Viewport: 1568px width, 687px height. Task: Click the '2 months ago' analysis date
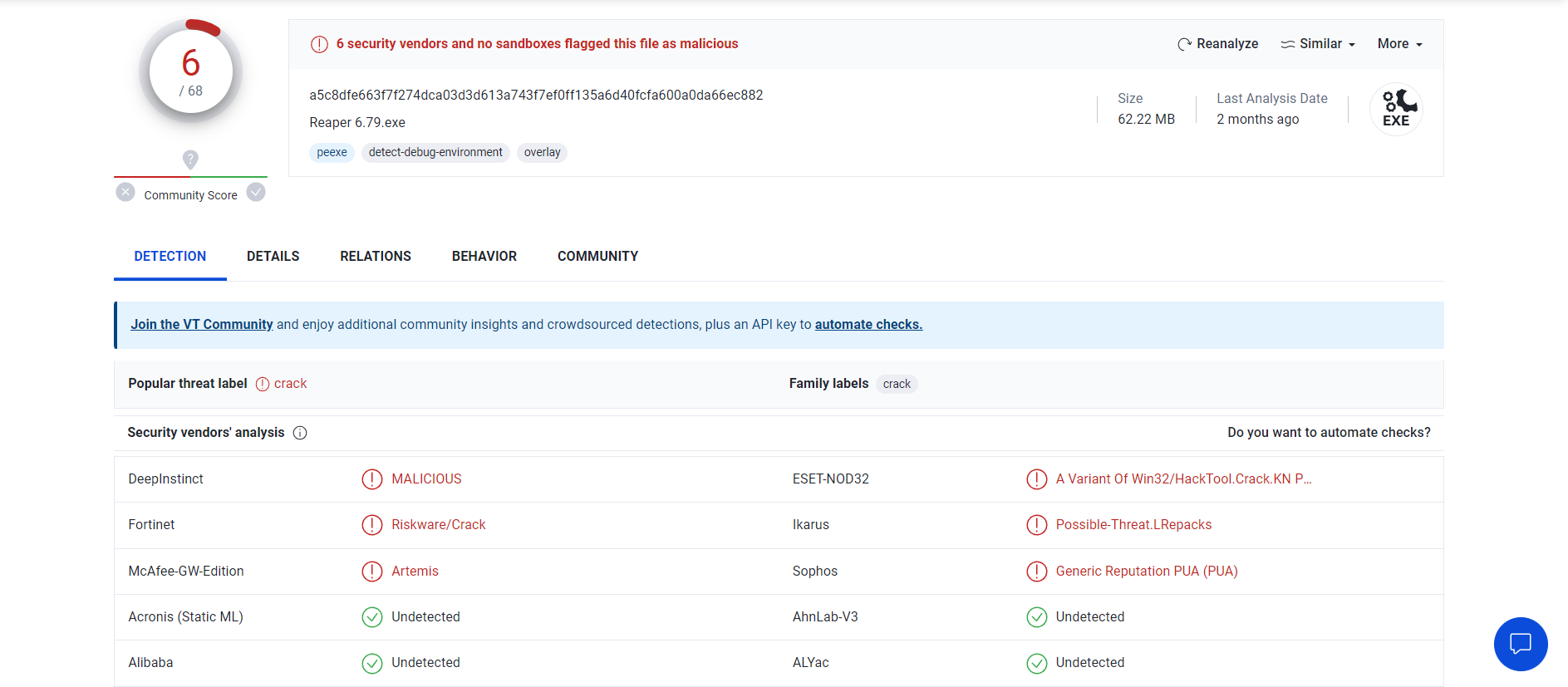pos(1258,120)
